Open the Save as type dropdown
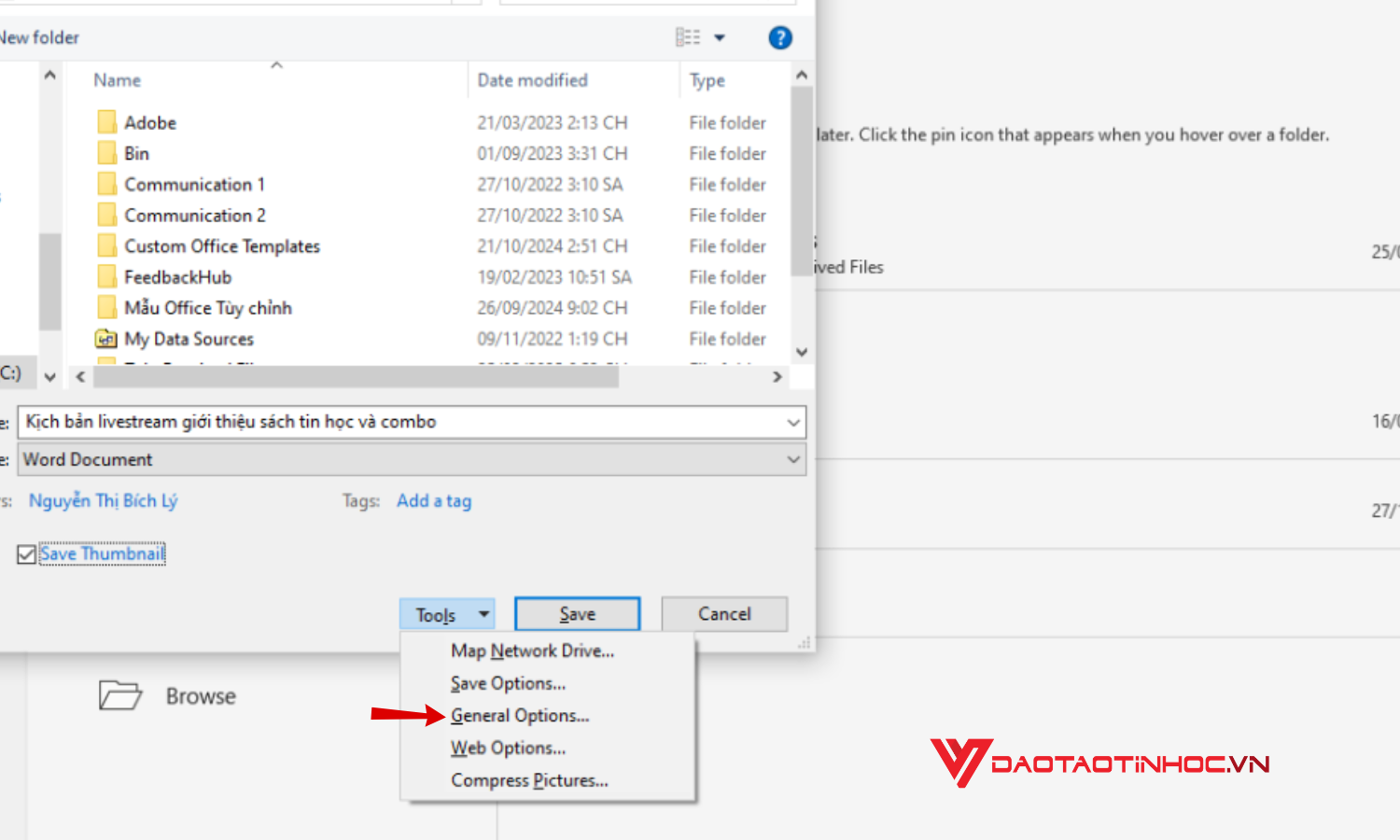The width and height of the screenshot is (1400, 840). click(x=792, y=459)
